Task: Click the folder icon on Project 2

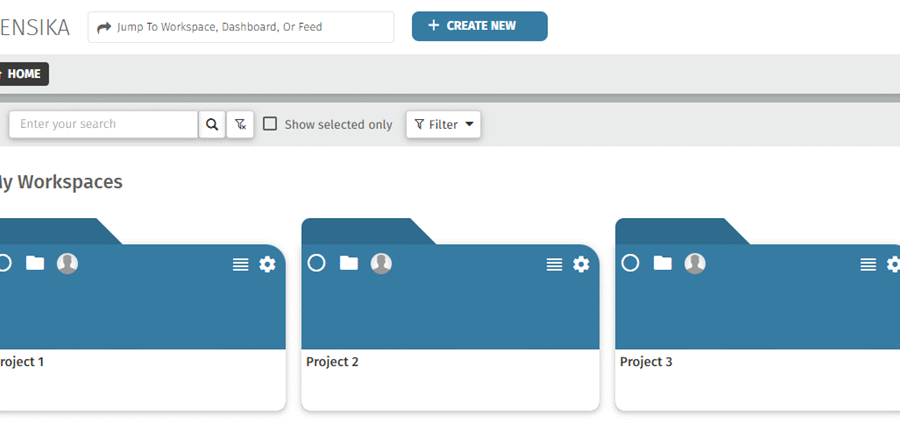Action: [348, 263]
